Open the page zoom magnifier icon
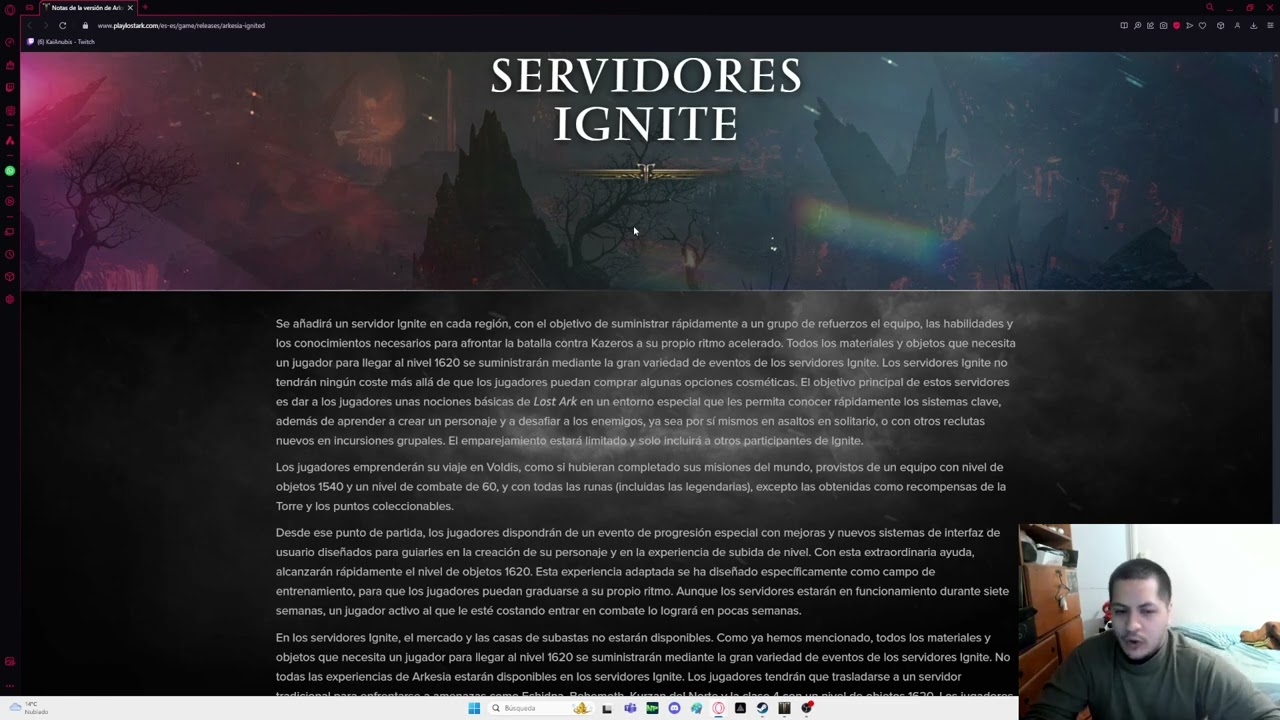Image resolution: width=1280 pixels, height=720 pixels. [1137, 25]
